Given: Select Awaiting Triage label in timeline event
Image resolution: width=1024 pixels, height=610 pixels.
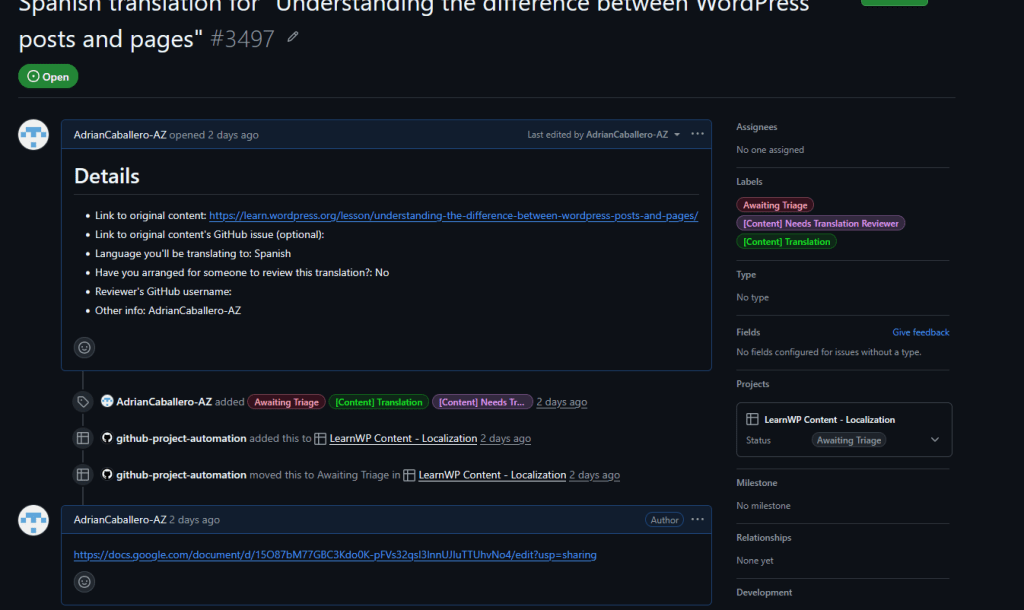Looking at the screenshot, I should tap(286, 402).
